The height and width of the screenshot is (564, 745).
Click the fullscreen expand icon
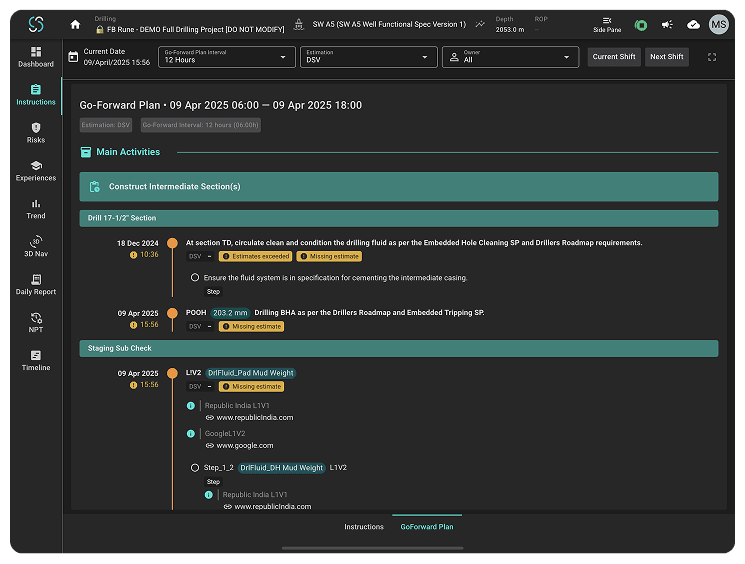click(x=711, y=57)
